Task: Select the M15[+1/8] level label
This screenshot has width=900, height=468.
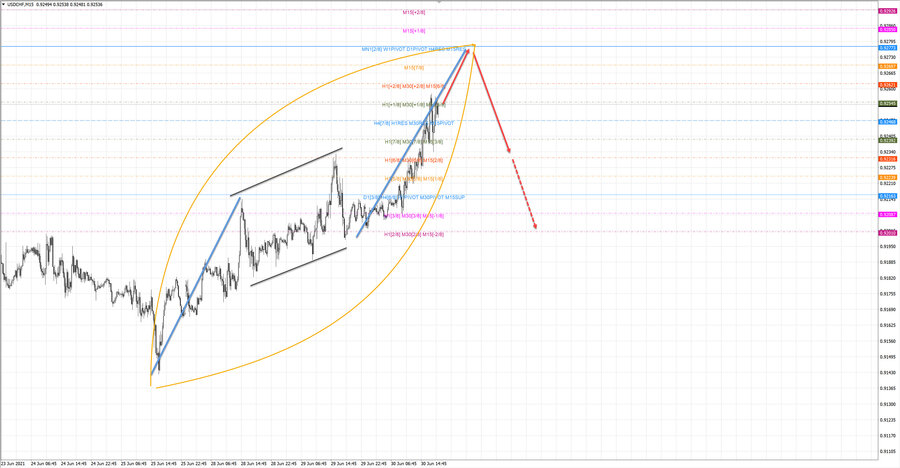Action: coord(414,30)
